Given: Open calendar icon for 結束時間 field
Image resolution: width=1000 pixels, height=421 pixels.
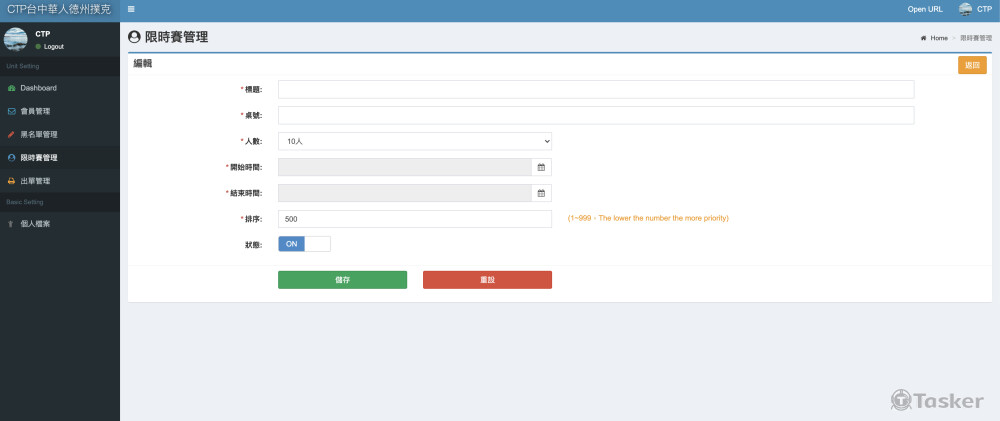Looking at the screenshot, I should (541, 193).
